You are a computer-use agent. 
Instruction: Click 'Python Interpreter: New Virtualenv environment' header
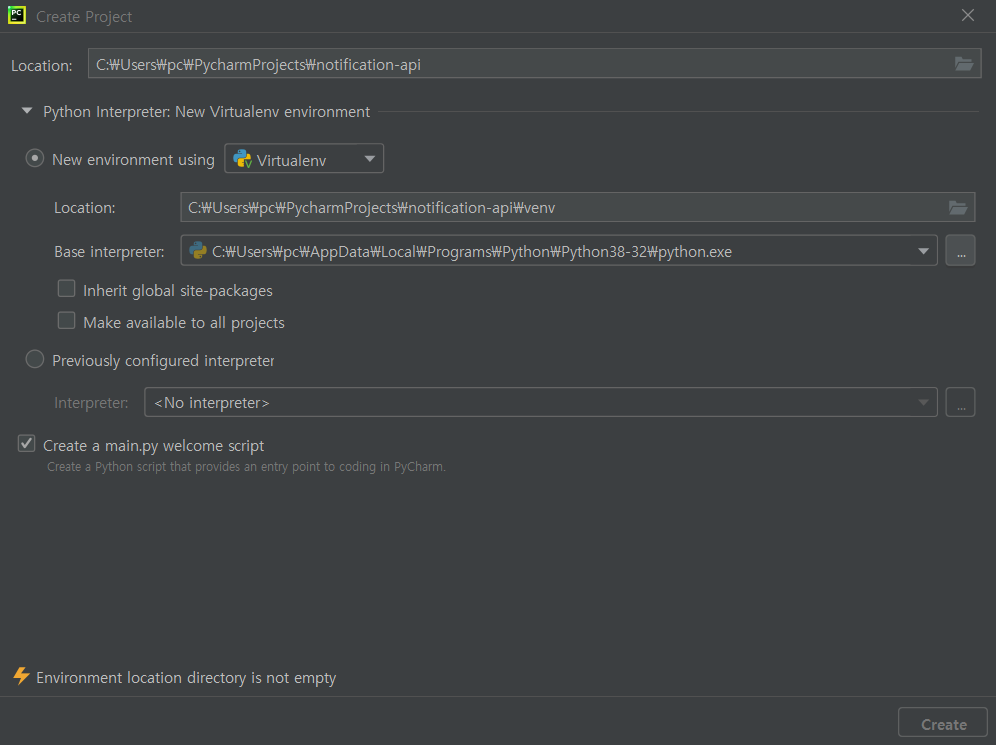[206, 112]
